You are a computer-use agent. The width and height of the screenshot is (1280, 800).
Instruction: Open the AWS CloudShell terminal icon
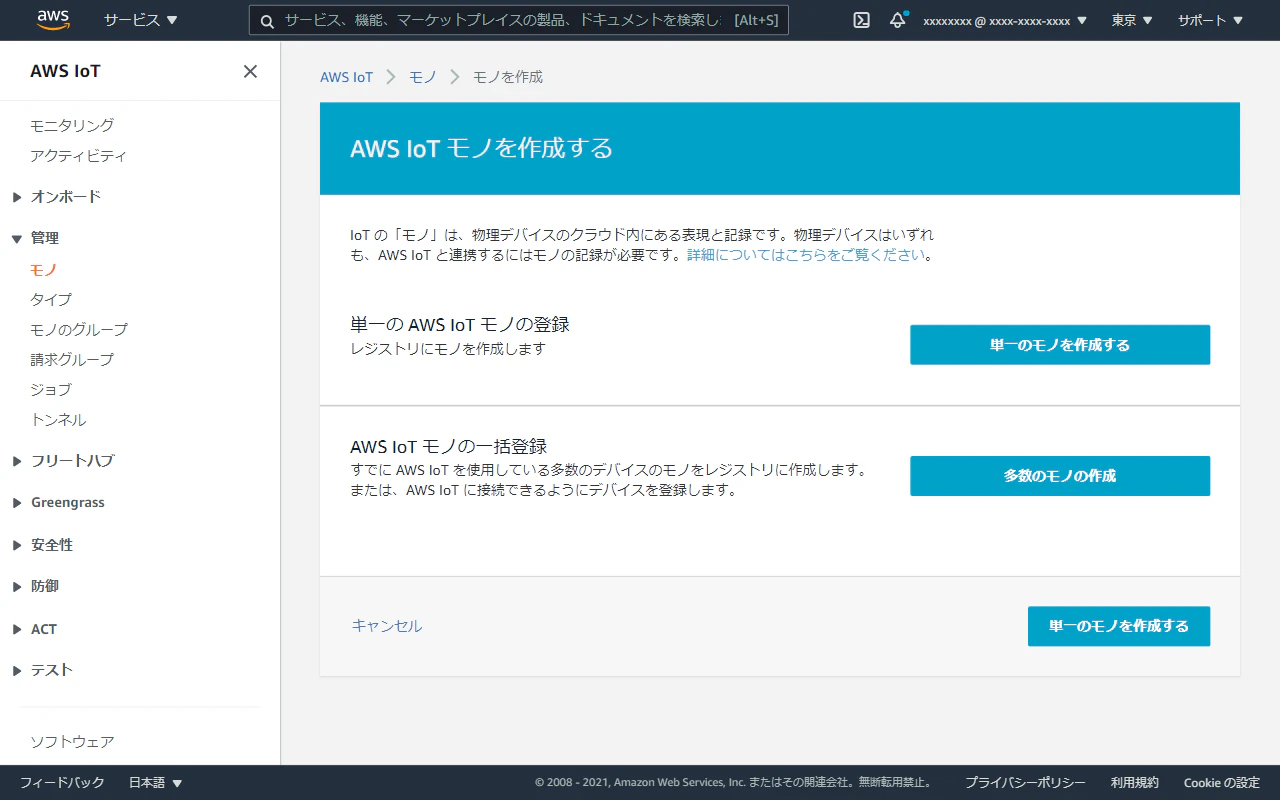(860, 19)
